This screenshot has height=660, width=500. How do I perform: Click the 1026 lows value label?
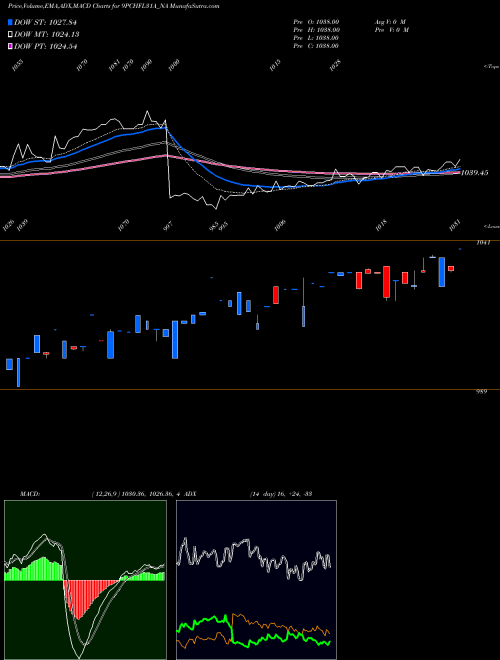coord(8,226)
